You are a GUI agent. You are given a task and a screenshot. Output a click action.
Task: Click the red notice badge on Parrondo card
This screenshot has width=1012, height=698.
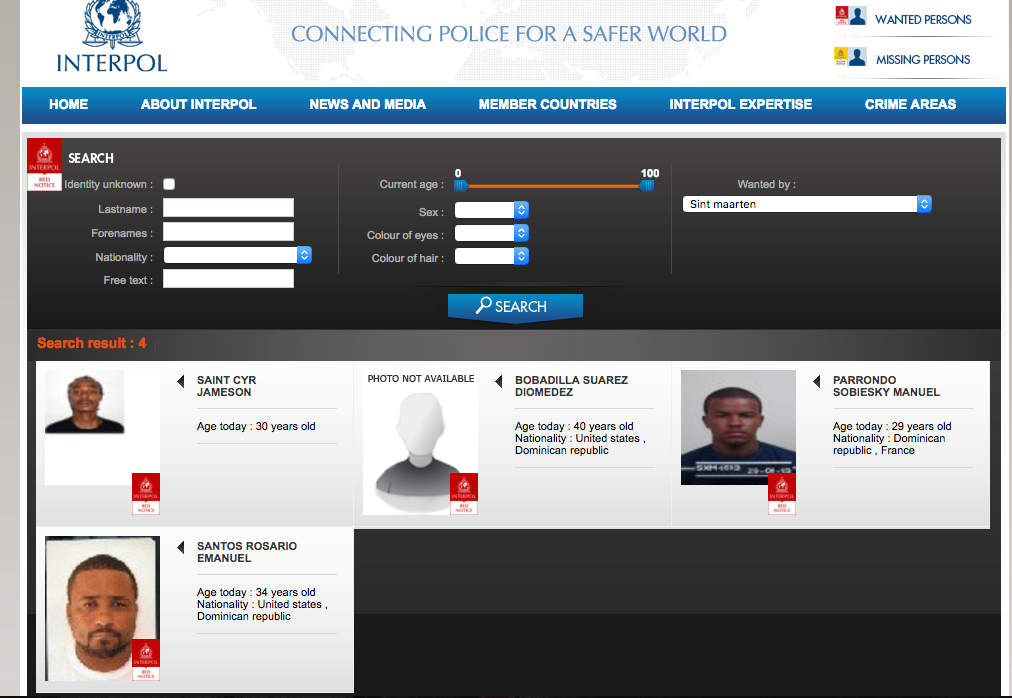coord(782,494)
